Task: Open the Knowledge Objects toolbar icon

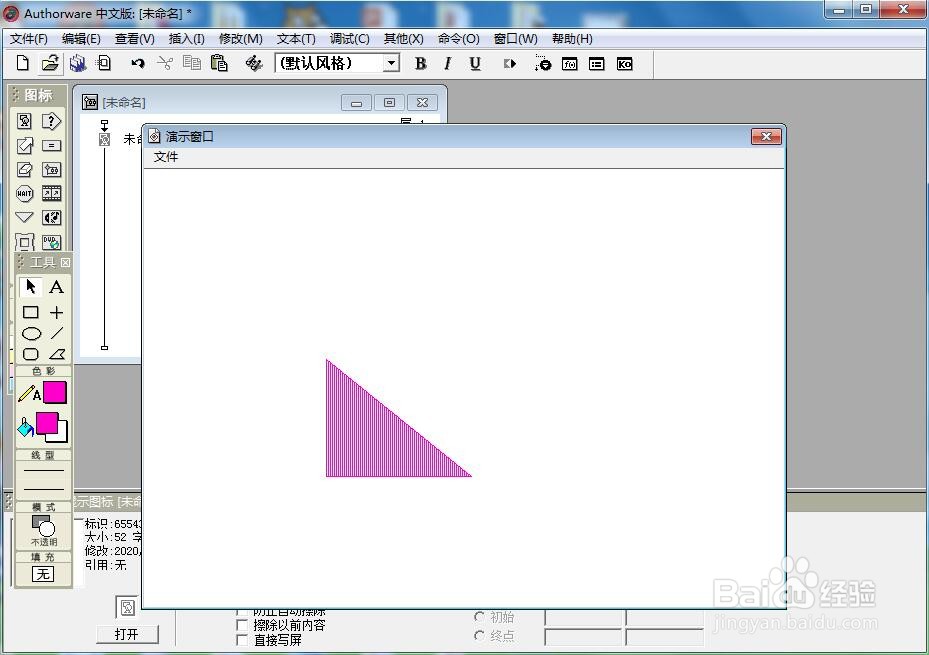Action: [x=624, y=64]
